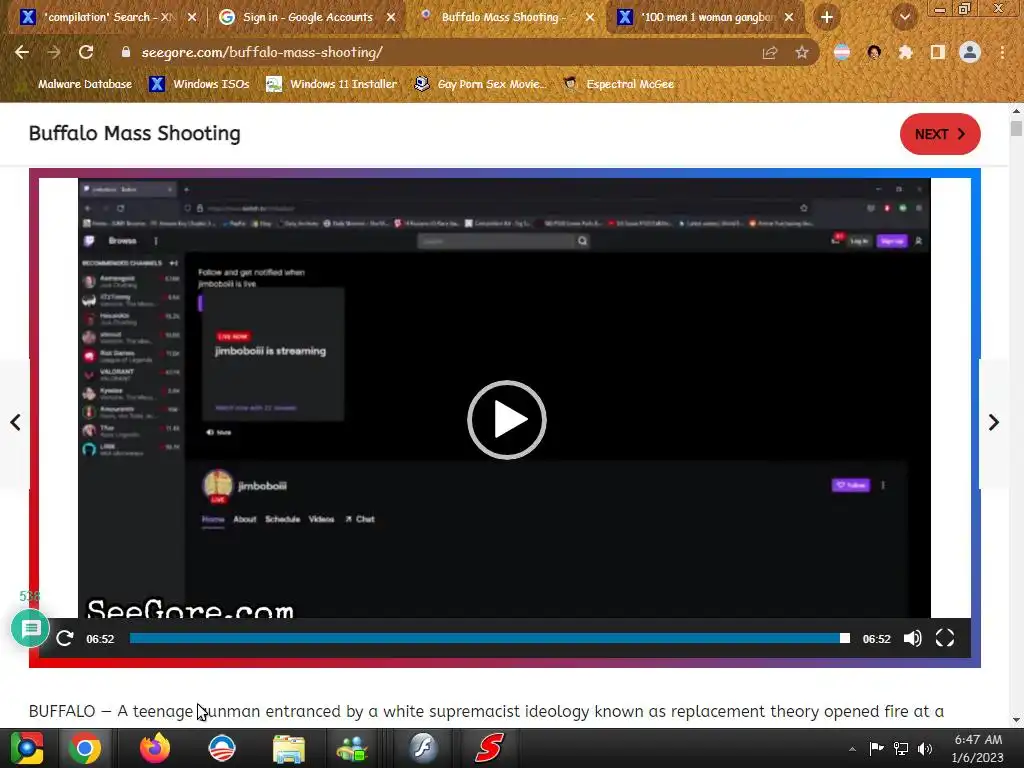The width and height of the screenshot is (1024, 768).
Task: Open the tab search dropdown arrow
Action: point(904,18)
